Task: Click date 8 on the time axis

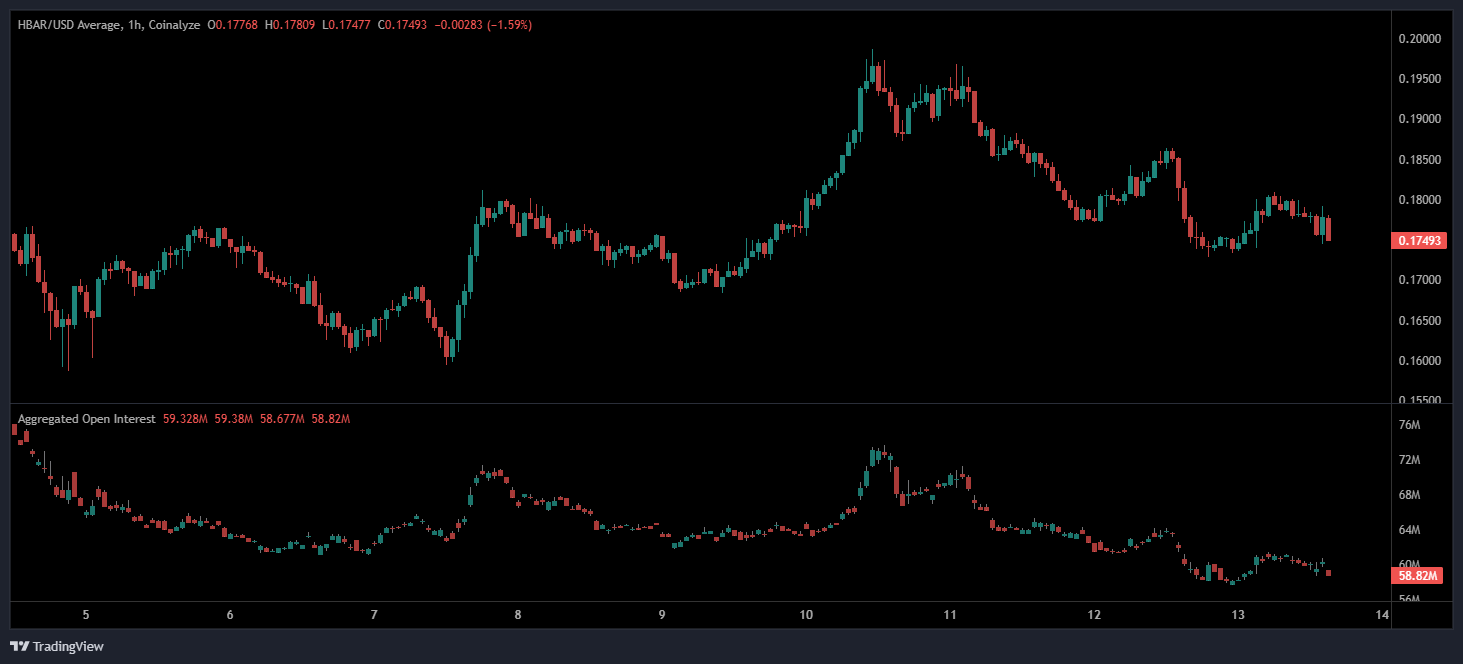Action: tap(518, 615)
